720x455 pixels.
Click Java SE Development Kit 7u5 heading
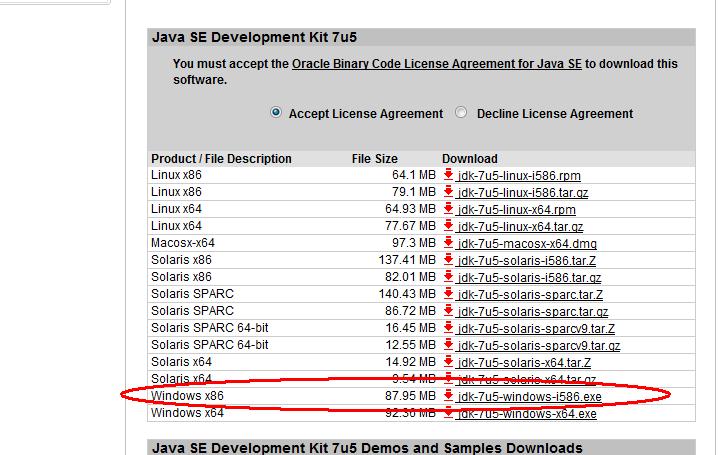click(254, 37)
